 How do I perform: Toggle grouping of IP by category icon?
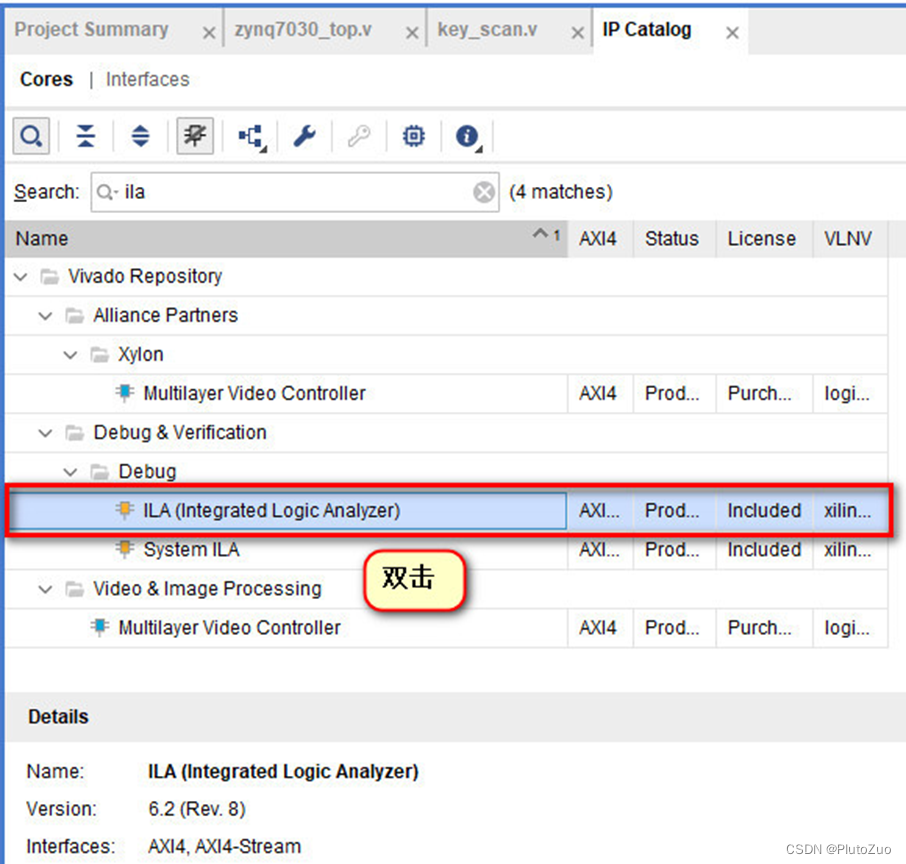(x=193, y=135)
